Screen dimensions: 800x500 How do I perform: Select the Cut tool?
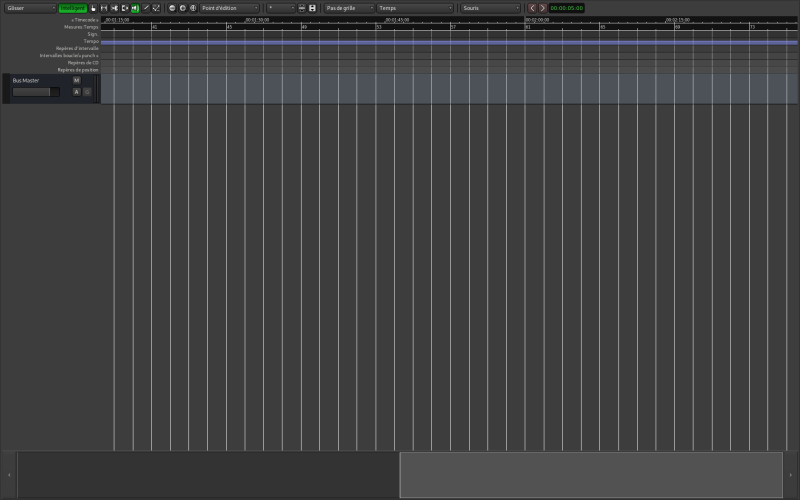coord(114,8)
